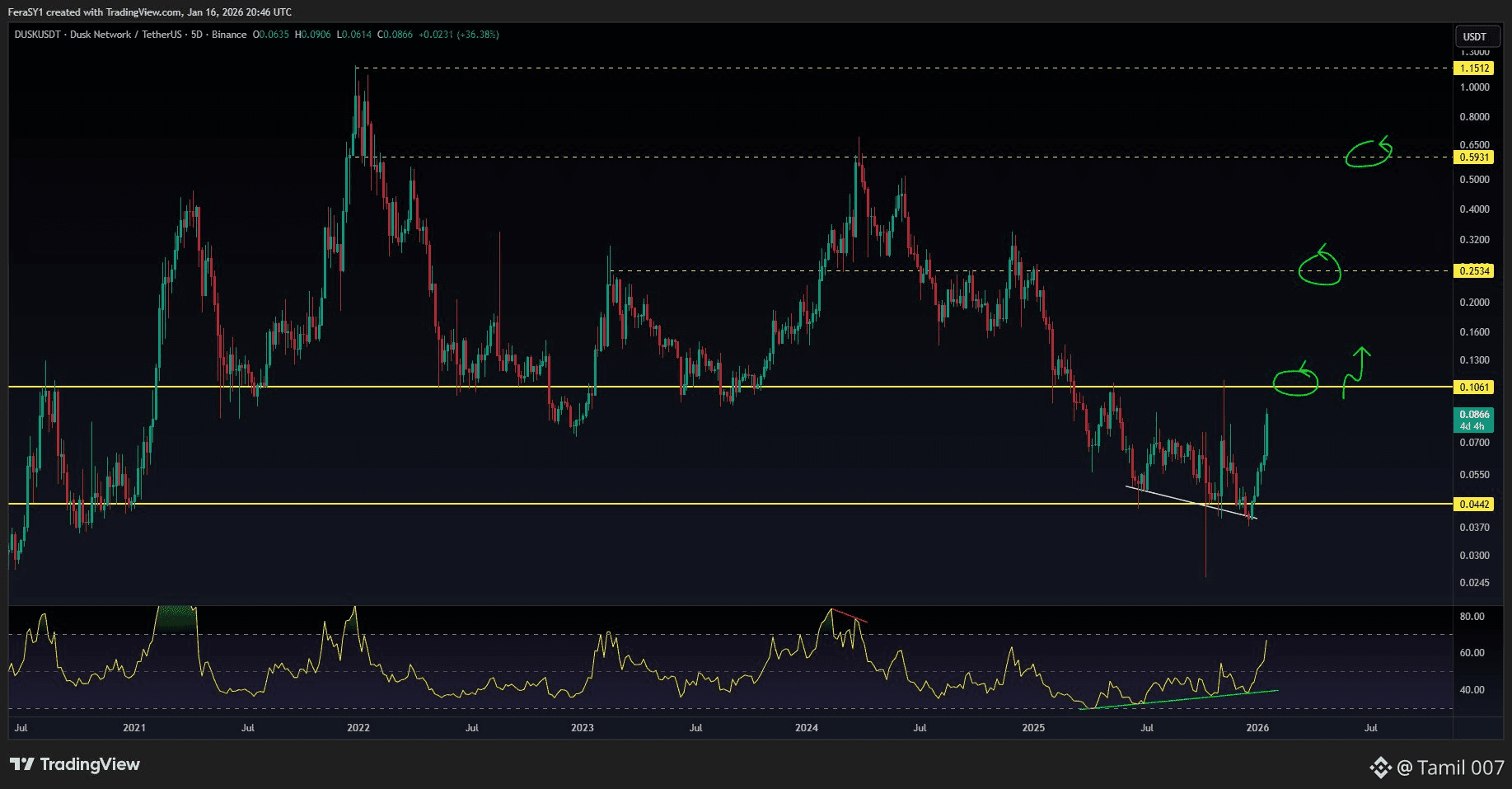Click the close value C0.0866 in the legend

[396, 35]
